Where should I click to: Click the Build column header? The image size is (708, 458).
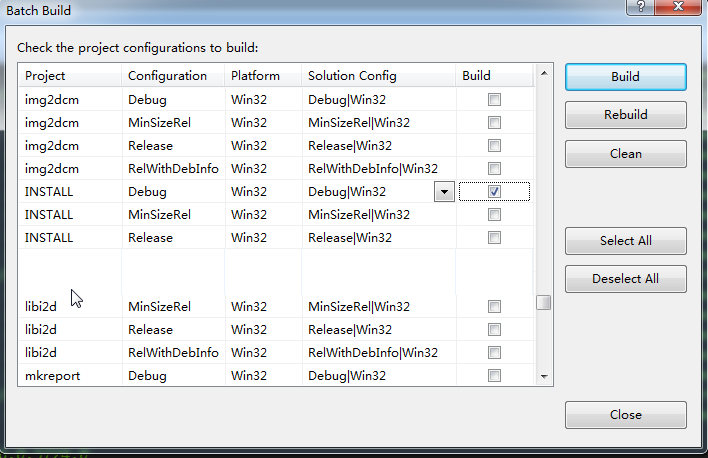click(495, 75)
